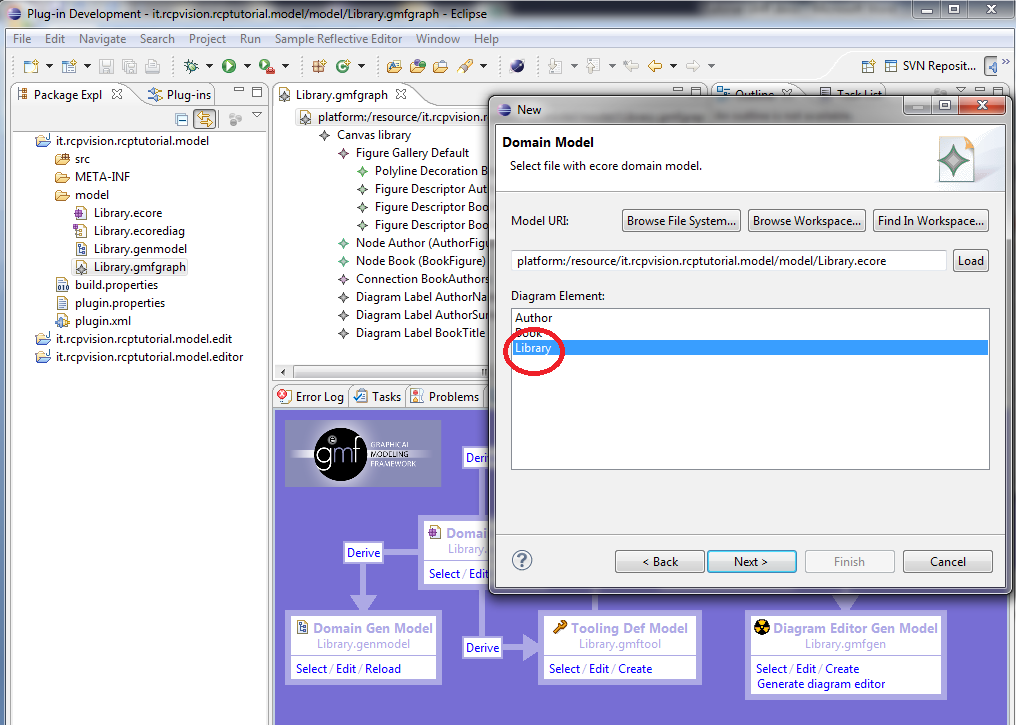Select Author in Diagram Element list
The image size is (1016, 725).
[533, 318]
